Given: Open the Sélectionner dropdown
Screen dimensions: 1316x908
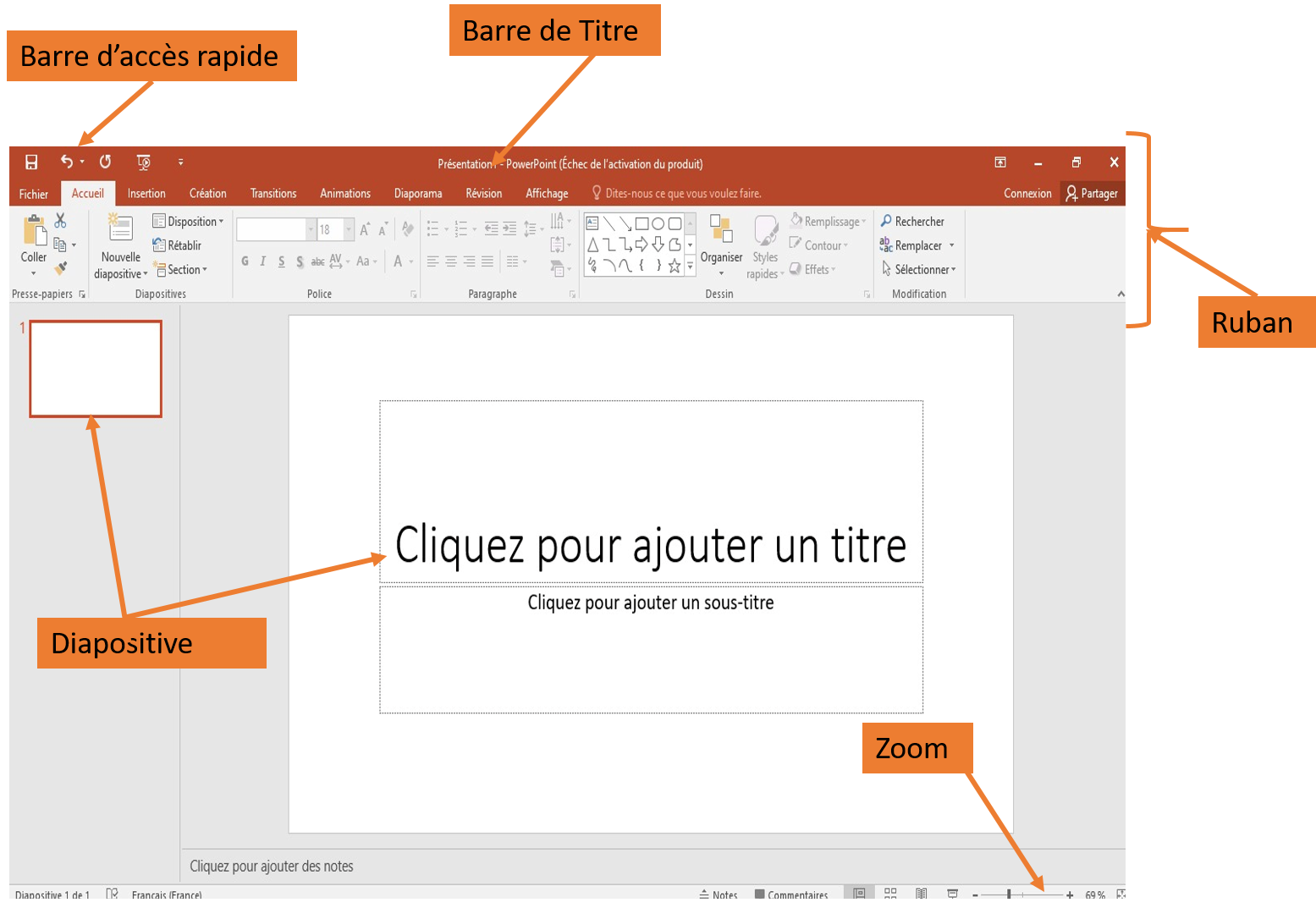Looking at the screenshot, I should tap(920, 270).
